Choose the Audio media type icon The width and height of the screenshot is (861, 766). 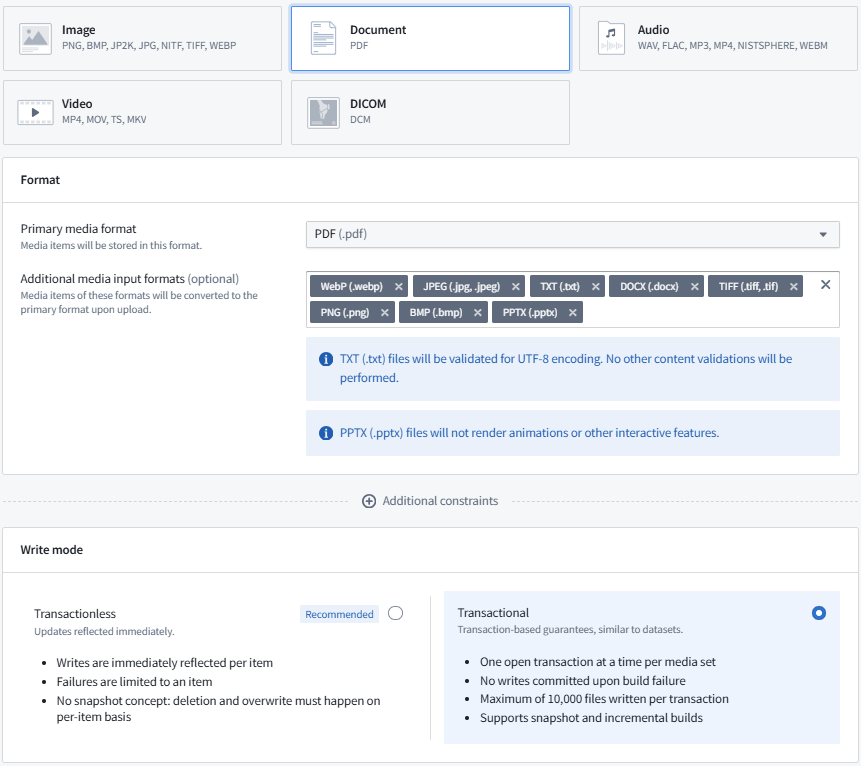tap(611, 38)
